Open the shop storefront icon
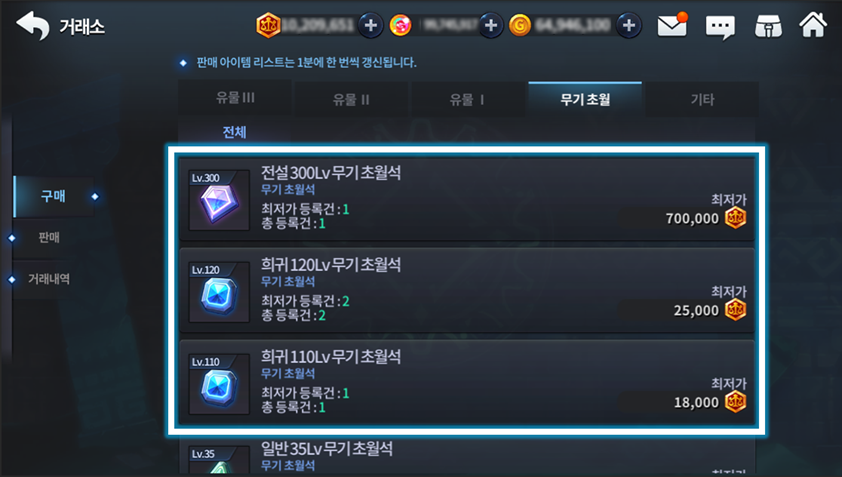Image resolution: width=842 pixels, height=477 pixels. point(768,26)
